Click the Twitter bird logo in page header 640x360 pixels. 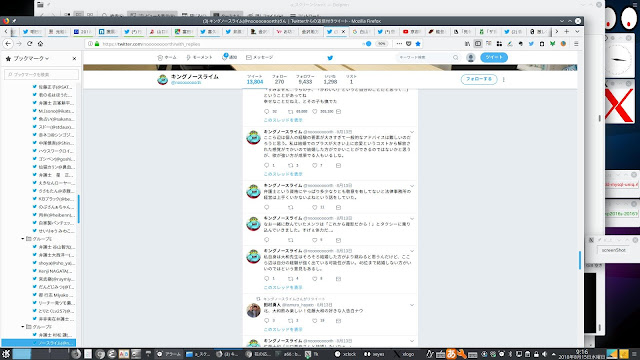coord(330,58)
